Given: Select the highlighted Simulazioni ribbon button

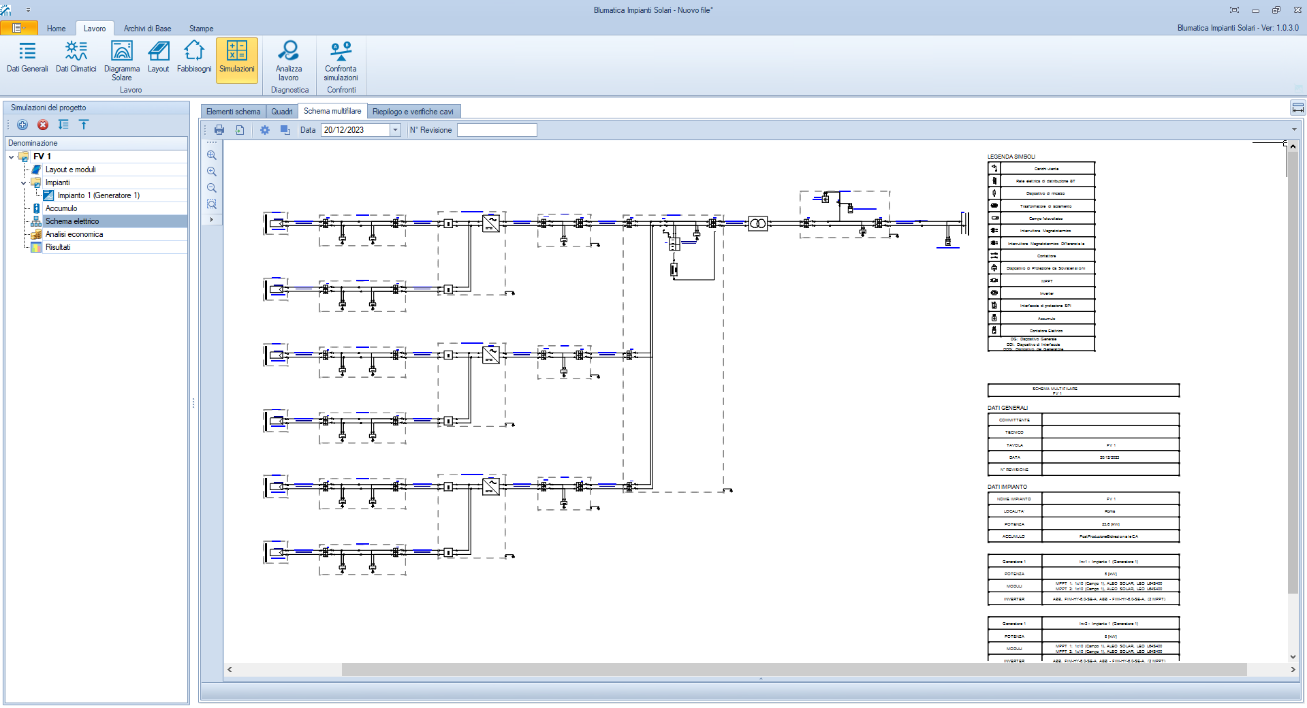Looking at the screenshot, I should point(237,58).
